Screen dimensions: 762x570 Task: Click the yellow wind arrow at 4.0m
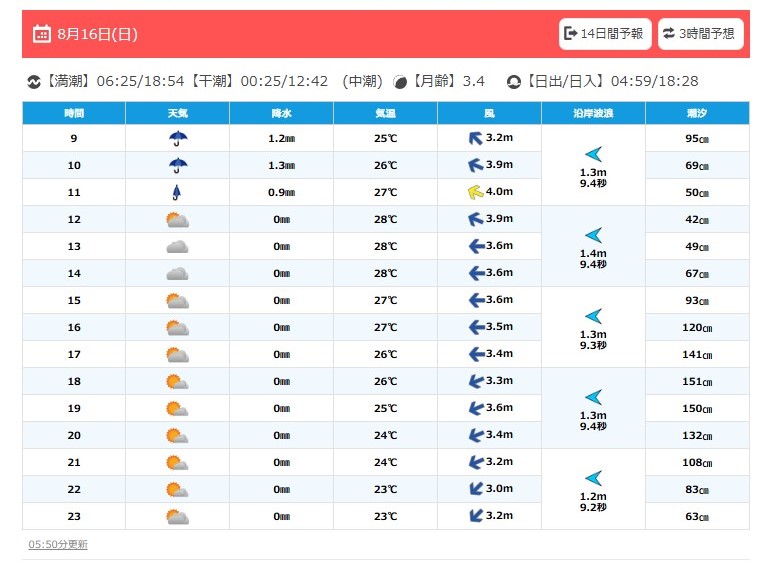point(476,192)
